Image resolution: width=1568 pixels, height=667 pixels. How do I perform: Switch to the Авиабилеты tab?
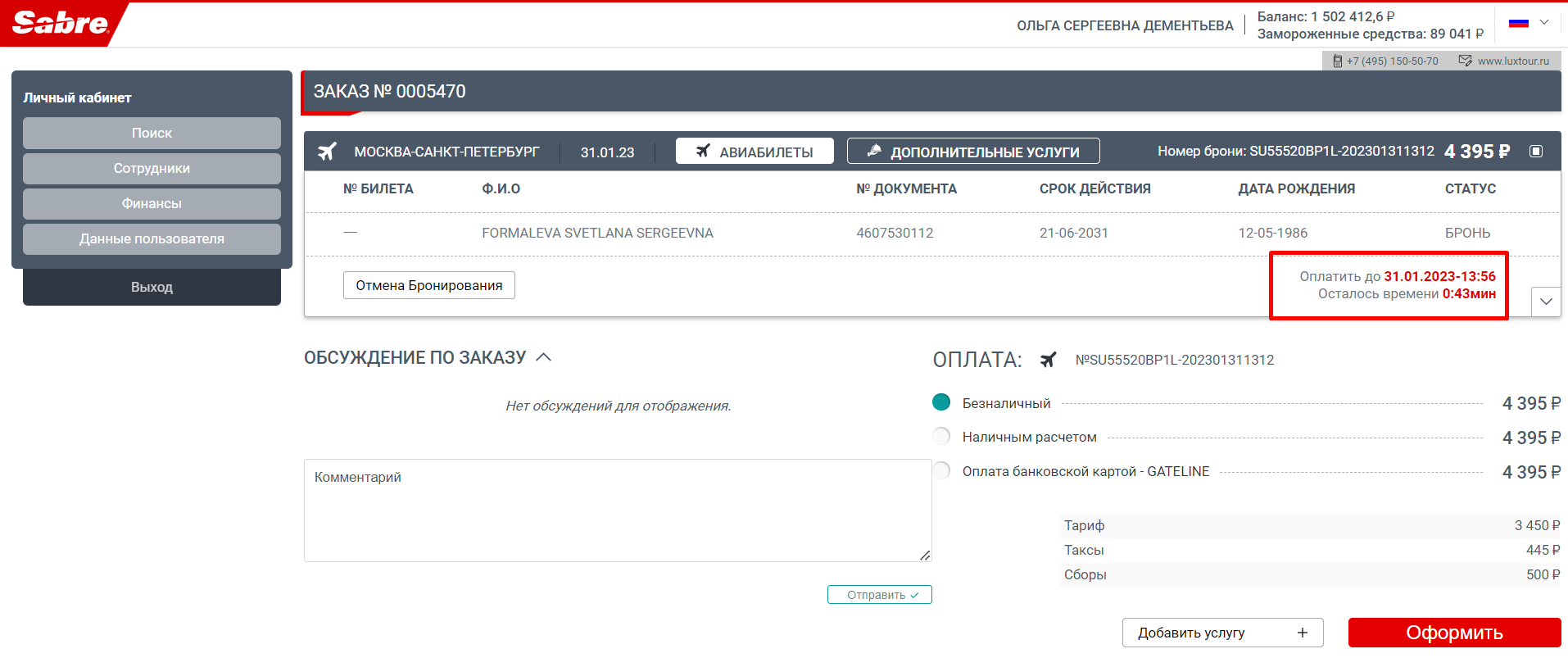tap(754, 152)
